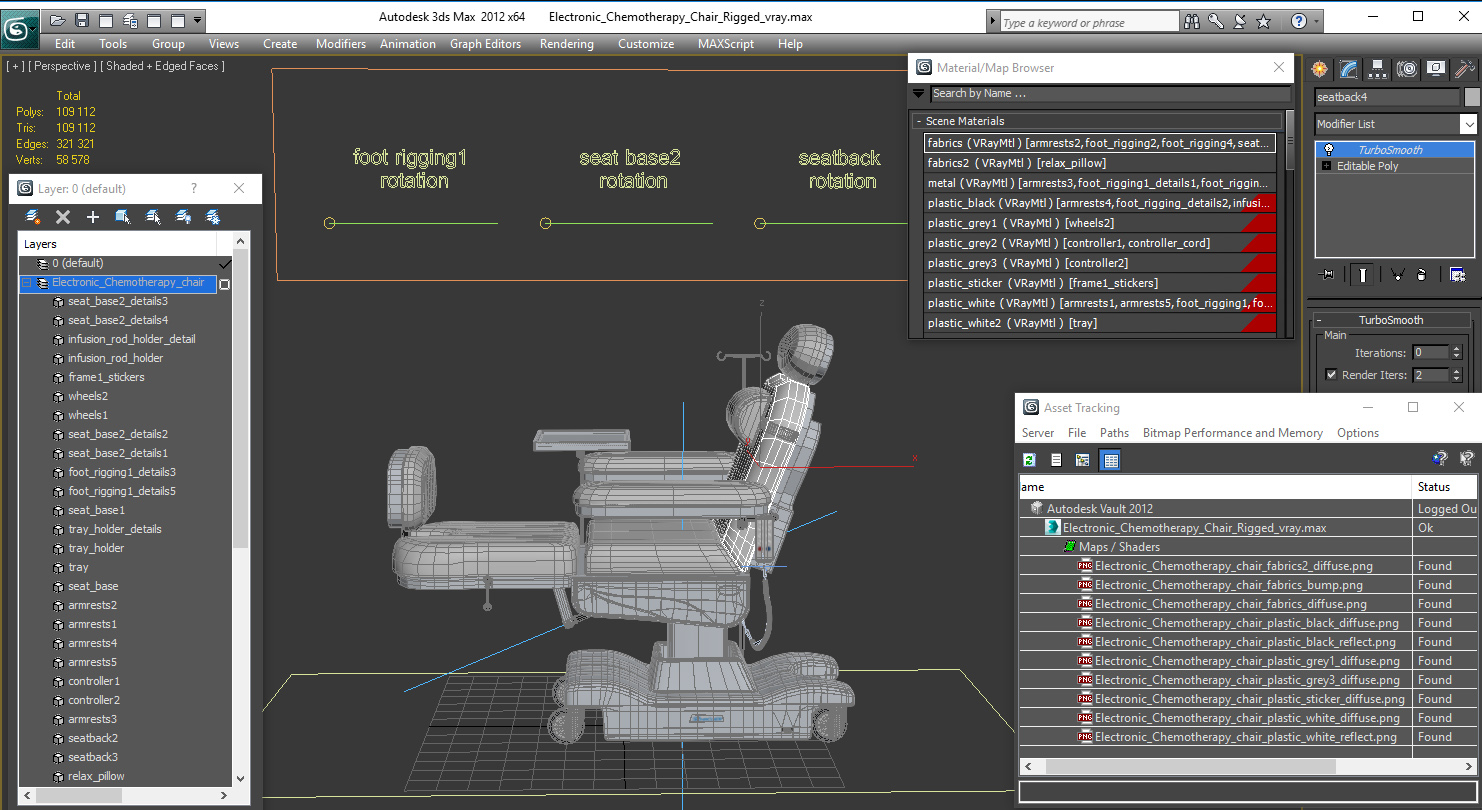Toggle the Render Iters checkbox in TurboSmooth

pyautogui.click(x=1331, y=375)
